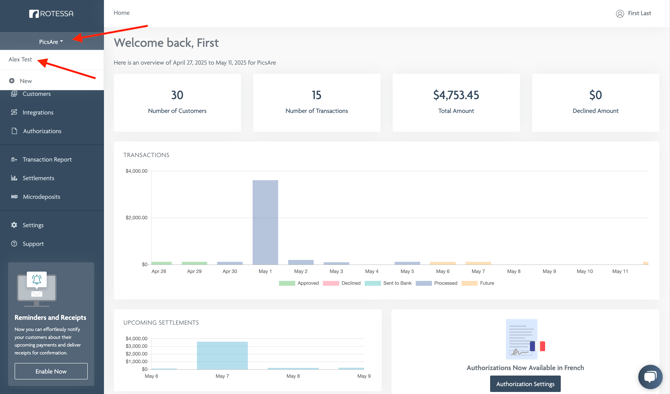The height and width of the screenshot is (394, 670).
Task: Click the plus icon next to New
Action: pyautogui.click(x=12, y=81)
